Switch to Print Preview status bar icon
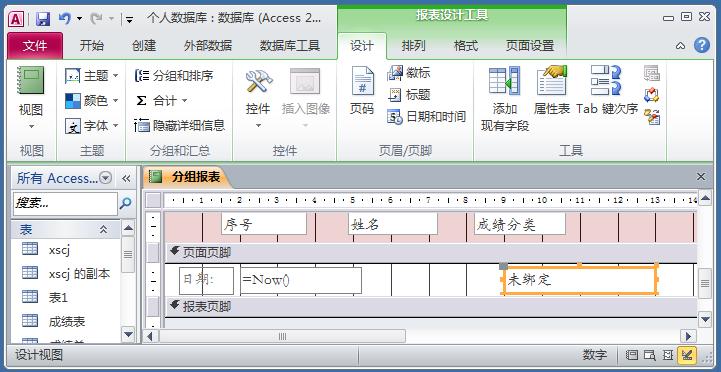Image resolution: width=721 pixels, height=372 pixels. tap(649, 355)
